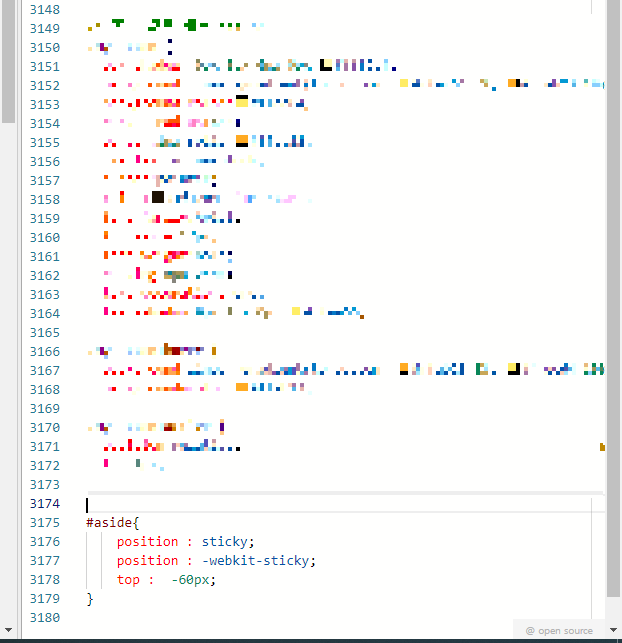Place cursor on empty line 3174

pyautogui.click(x=344, y=504)
